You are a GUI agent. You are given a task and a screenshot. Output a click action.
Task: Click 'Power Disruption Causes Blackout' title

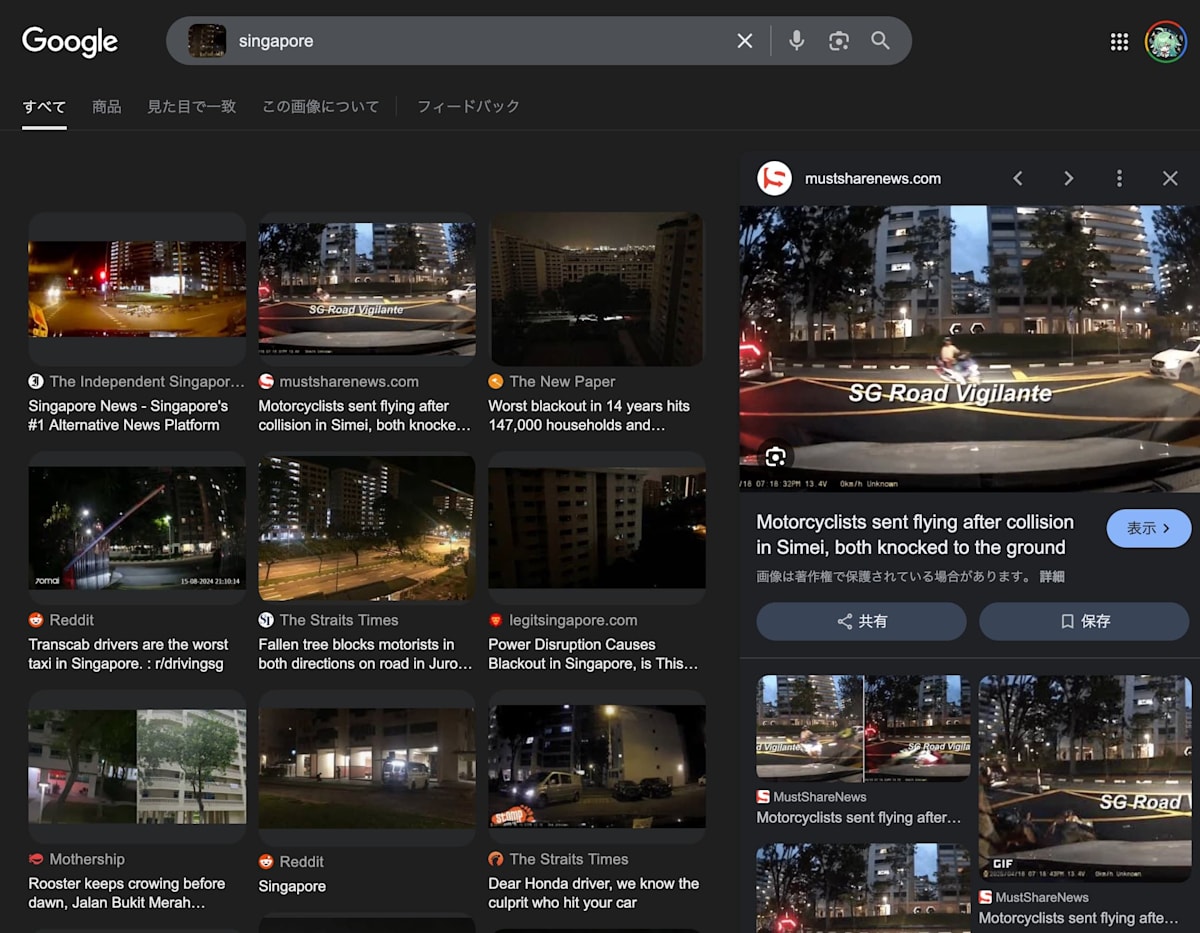pos(593,654)
